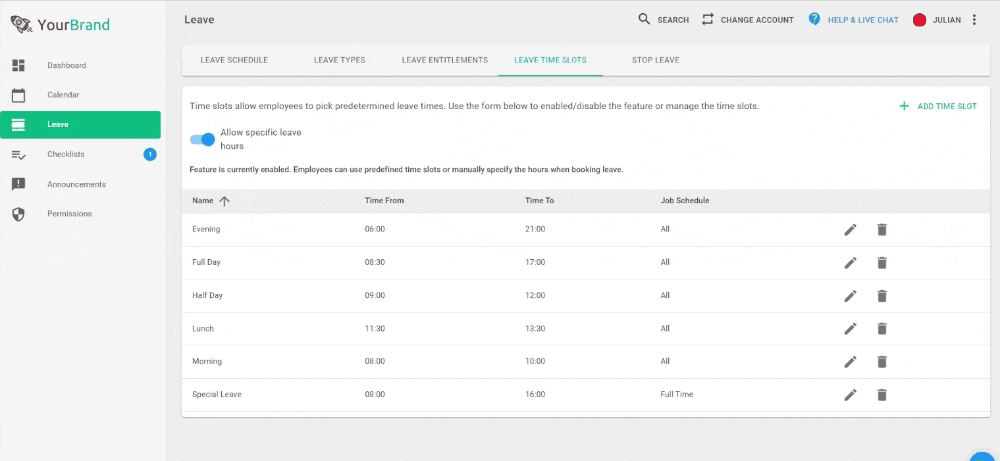Click the 21:00 time value

click(535, 229)
